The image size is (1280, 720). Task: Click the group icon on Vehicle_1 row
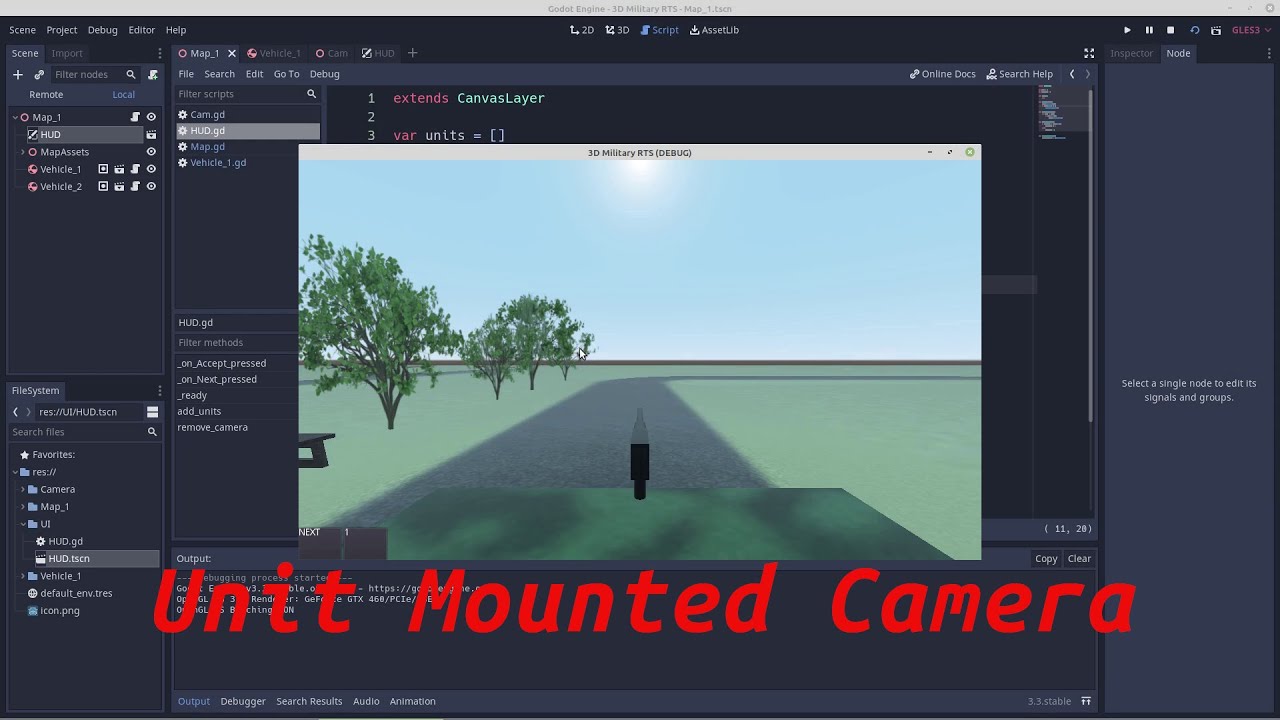[103, 169]
